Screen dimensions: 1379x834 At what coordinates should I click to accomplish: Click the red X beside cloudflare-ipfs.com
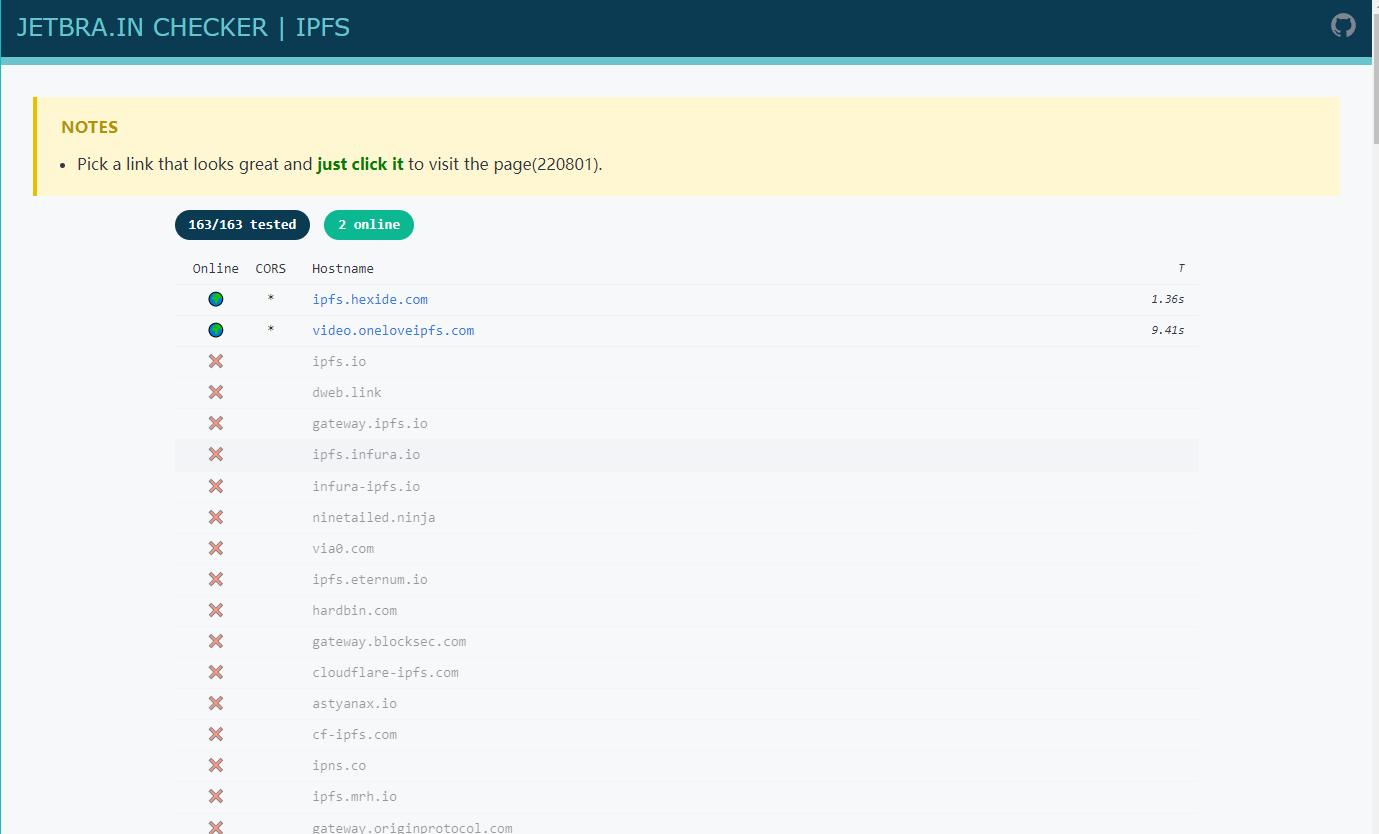(216, 672)
